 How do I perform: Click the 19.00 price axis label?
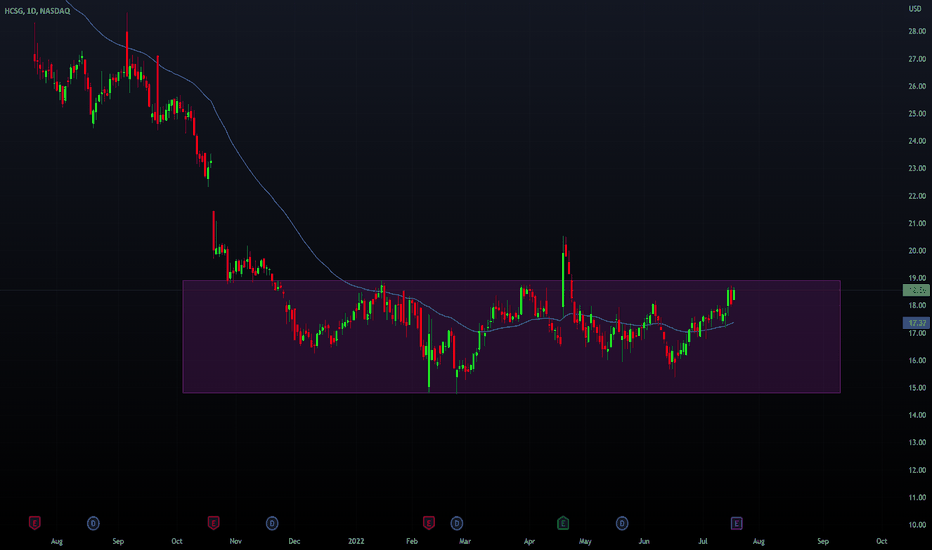point(917,278)
